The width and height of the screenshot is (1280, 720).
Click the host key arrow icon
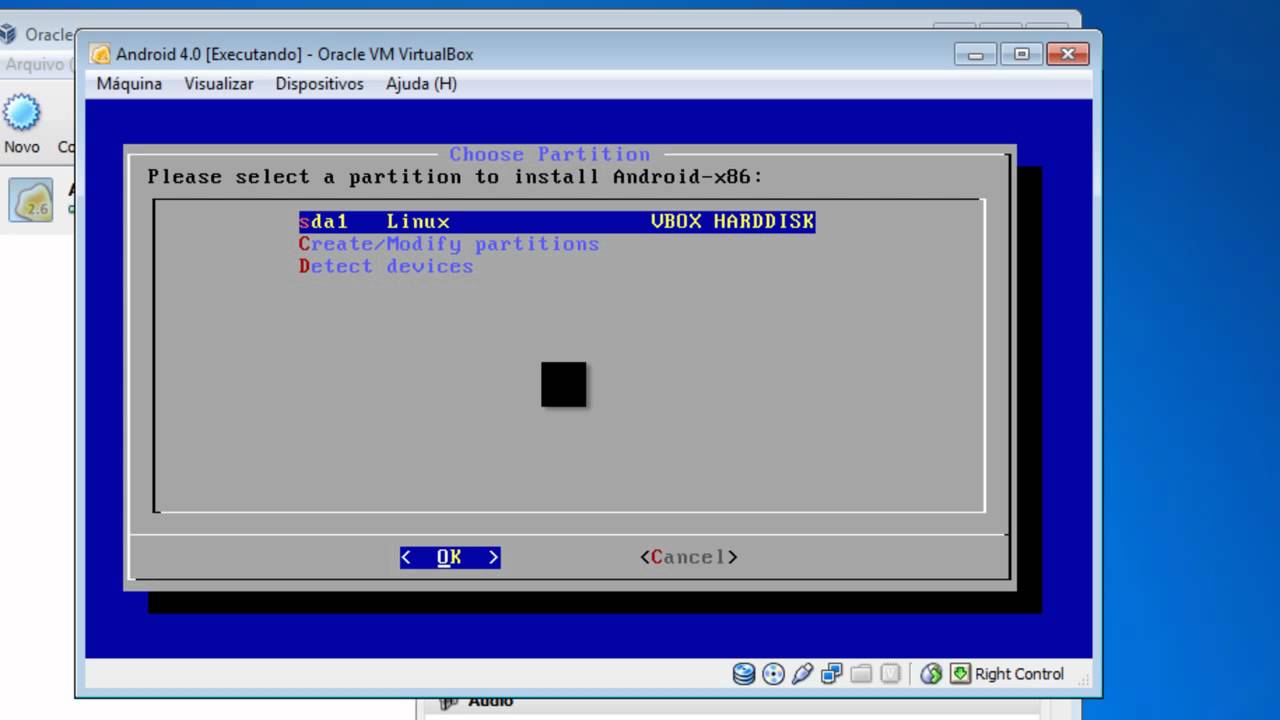(x=960, y=673)
